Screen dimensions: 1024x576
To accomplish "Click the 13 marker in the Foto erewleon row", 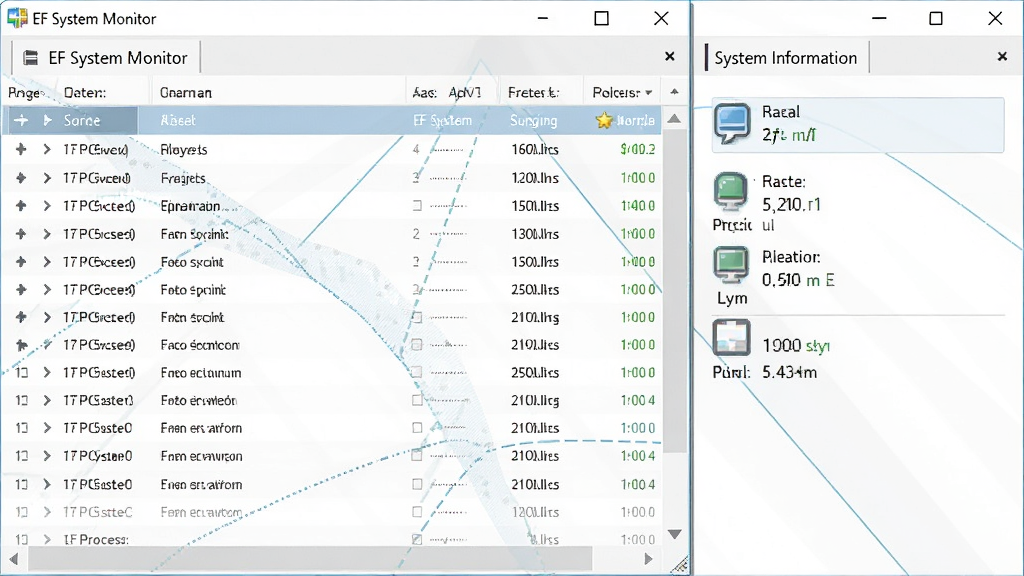I will (22, 400).
